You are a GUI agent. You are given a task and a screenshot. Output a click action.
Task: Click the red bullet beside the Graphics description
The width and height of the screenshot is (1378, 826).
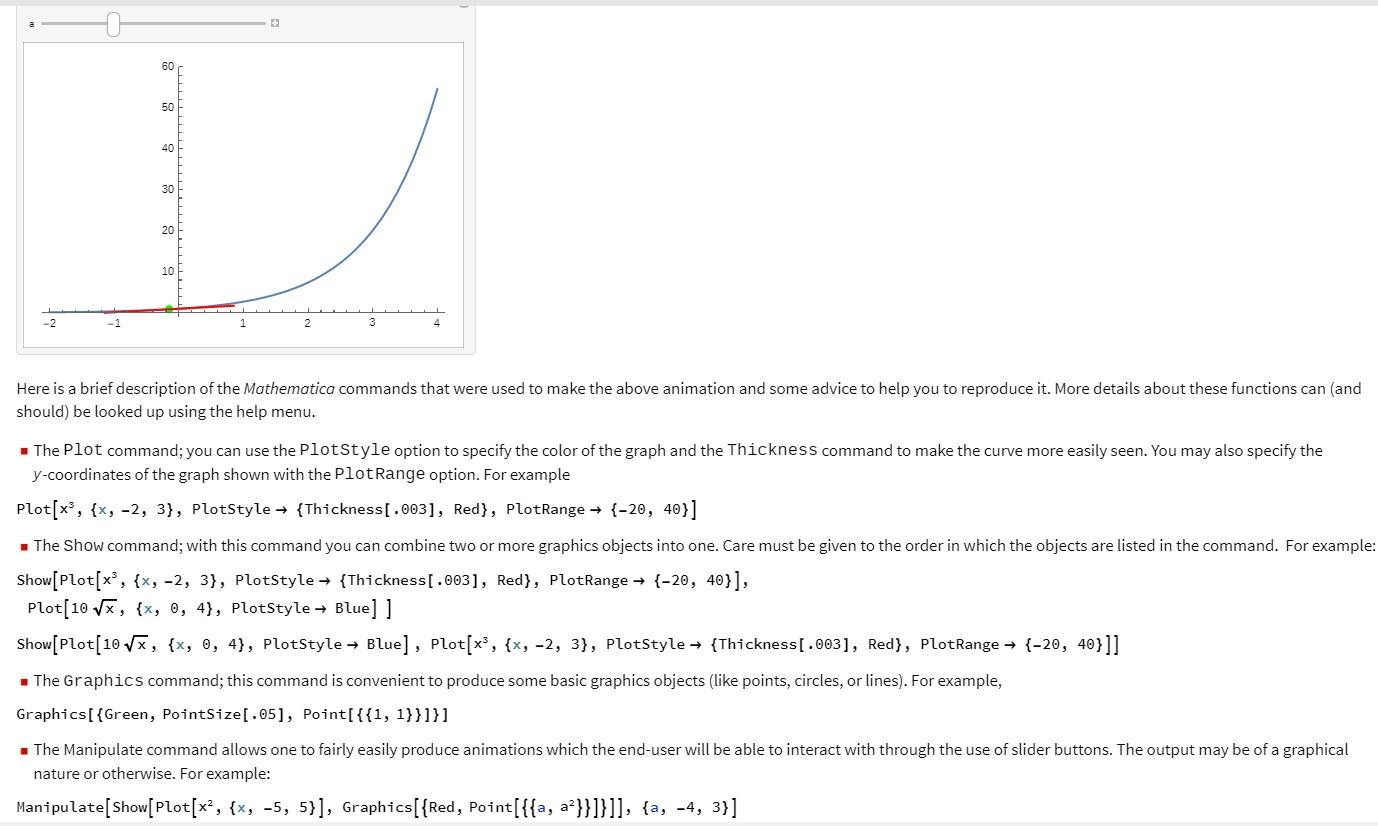point(23,680)
